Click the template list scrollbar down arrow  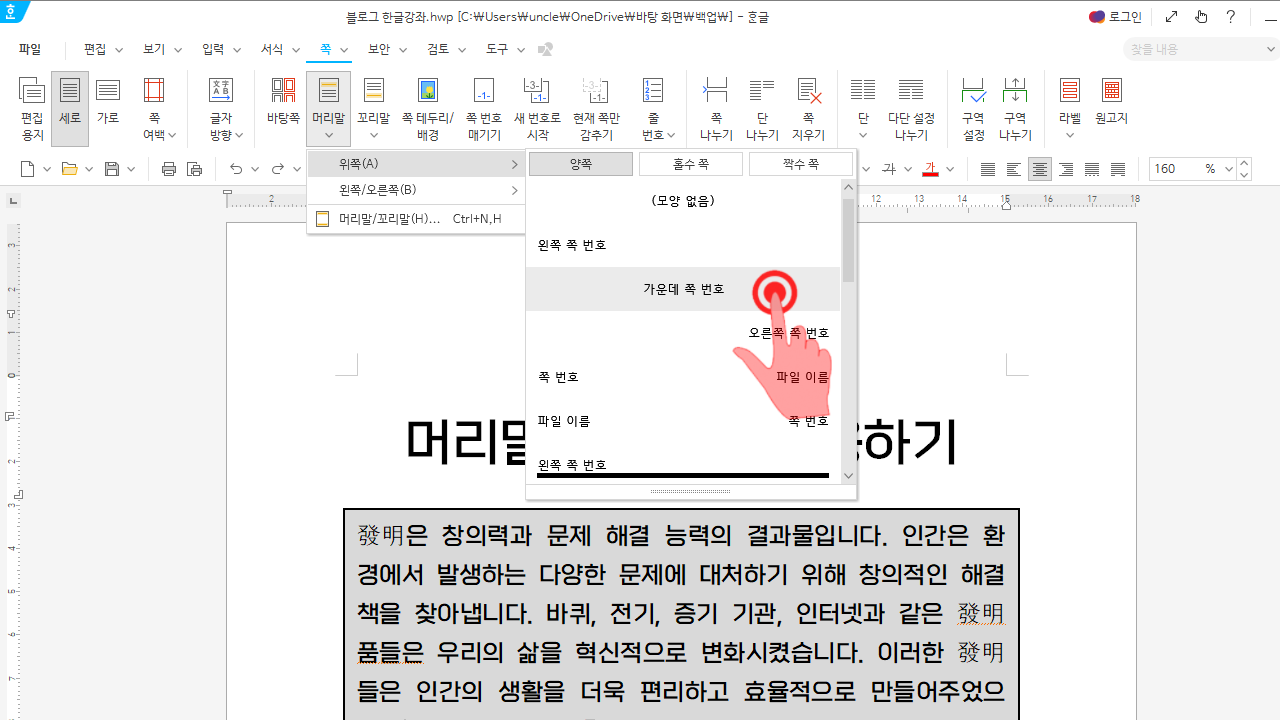(849, 476)
